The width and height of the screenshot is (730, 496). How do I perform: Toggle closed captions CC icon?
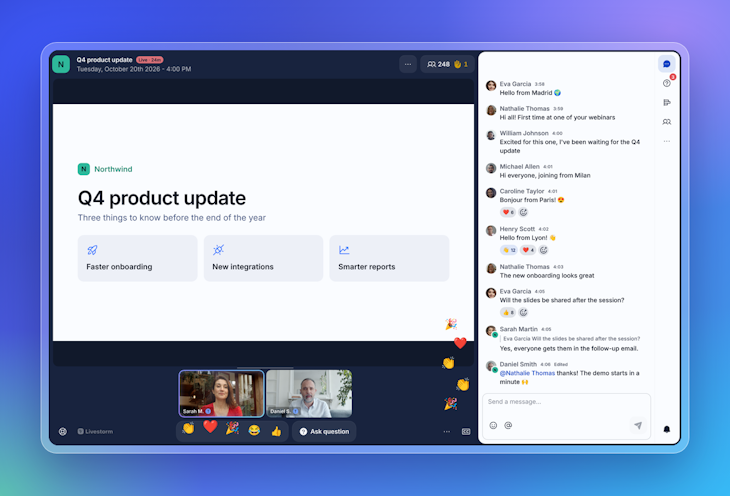(466, 431)
